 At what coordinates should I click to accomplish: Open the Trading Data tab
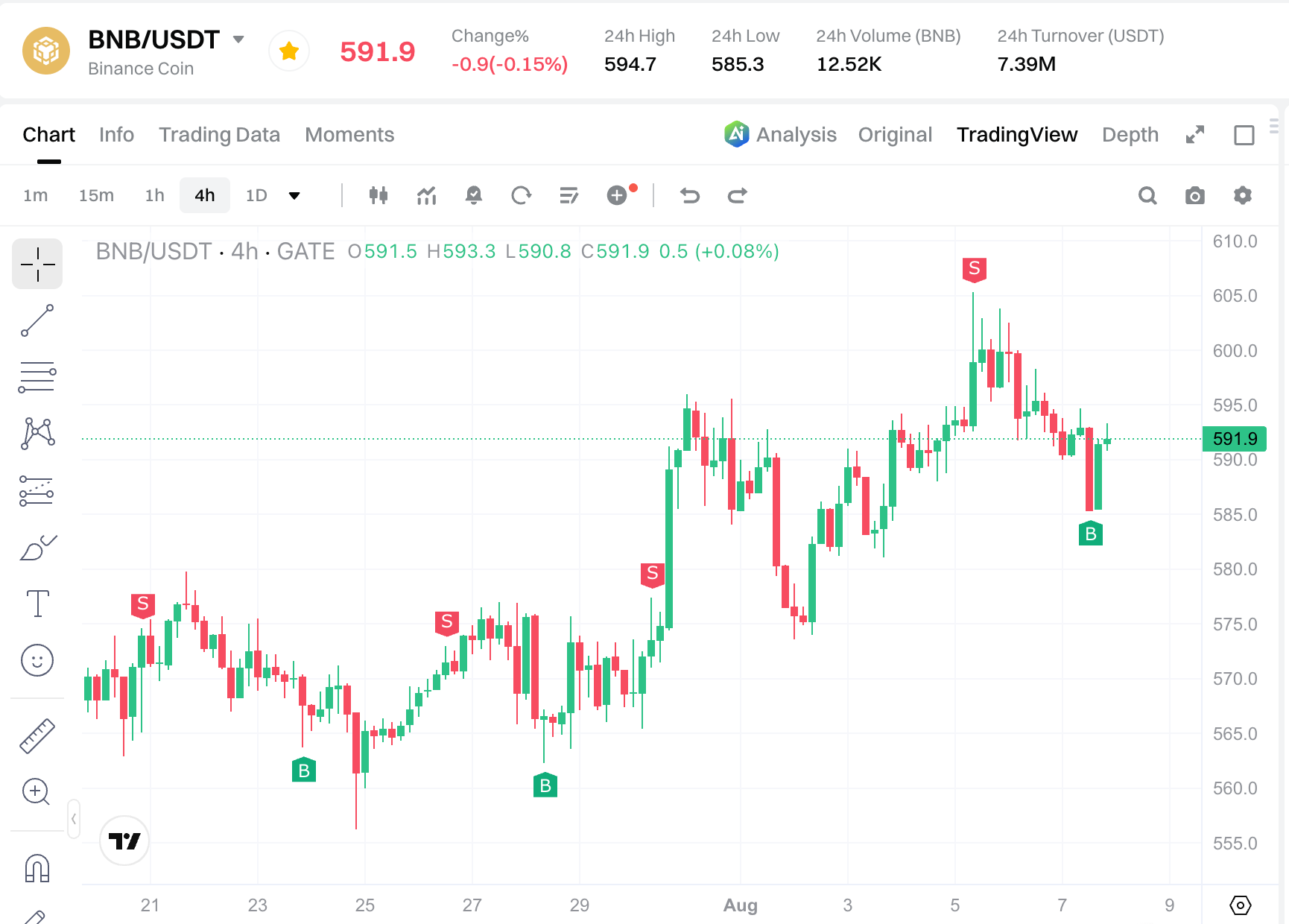tap(219, 135)
